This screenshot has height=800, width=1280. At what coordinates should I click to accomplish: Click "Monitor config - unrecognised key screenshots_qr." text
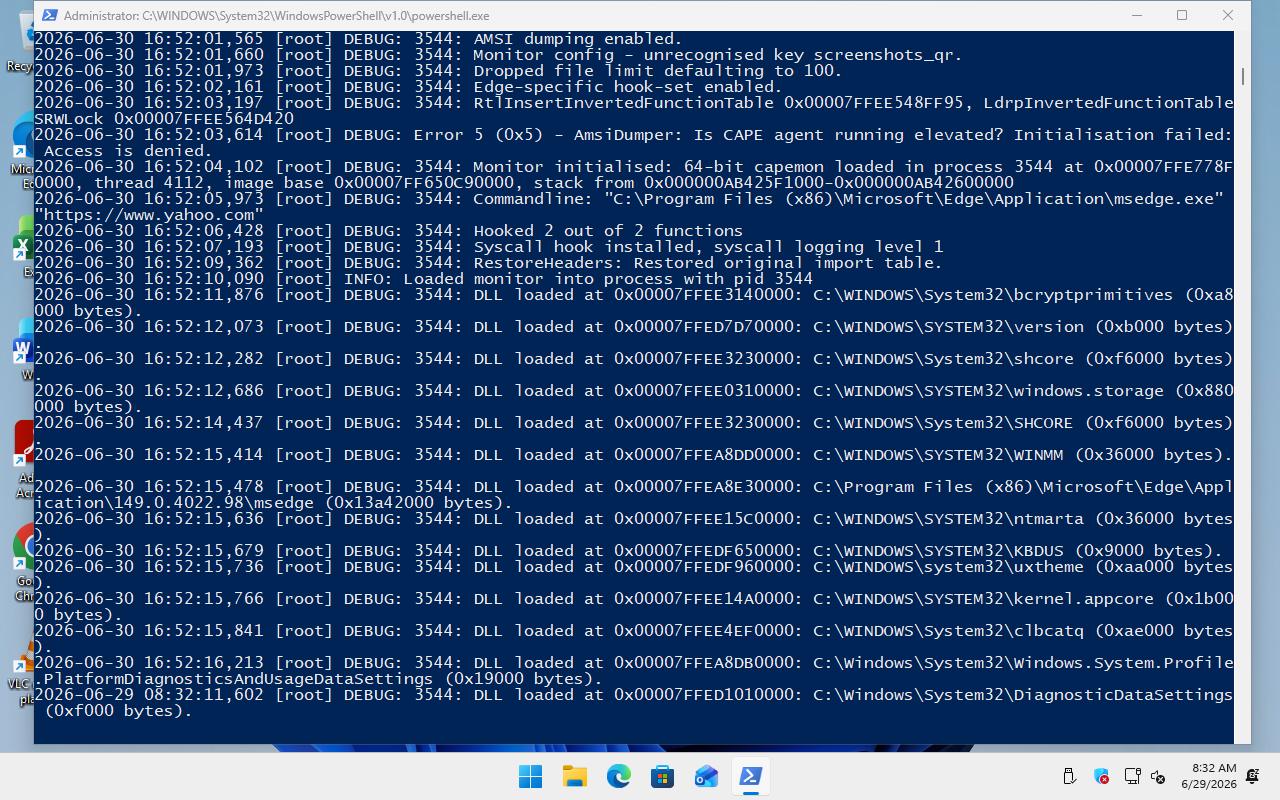[717, 55]
